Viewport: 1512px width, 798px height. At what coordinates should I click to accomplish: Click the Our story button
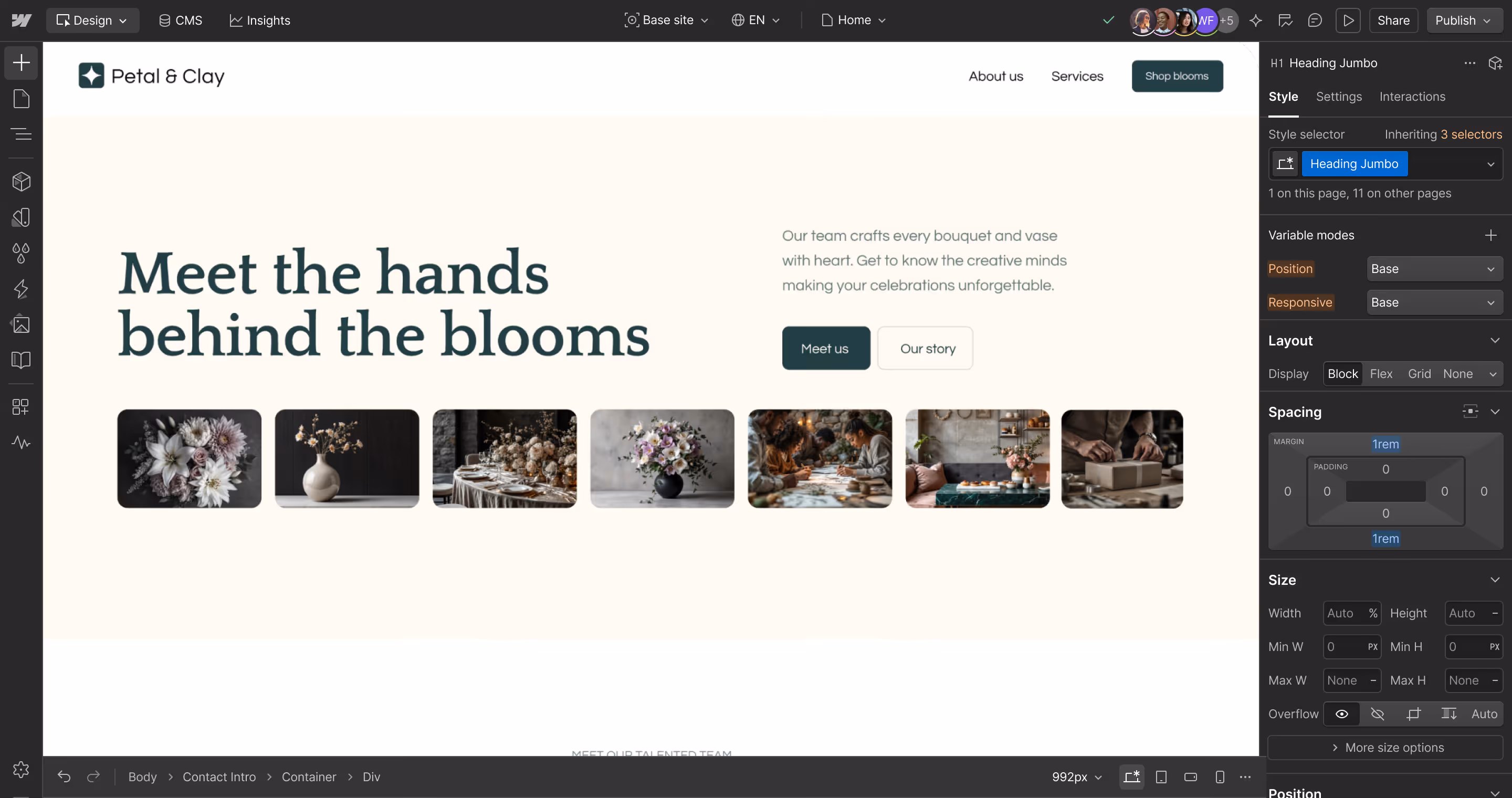tap(925, 349)
